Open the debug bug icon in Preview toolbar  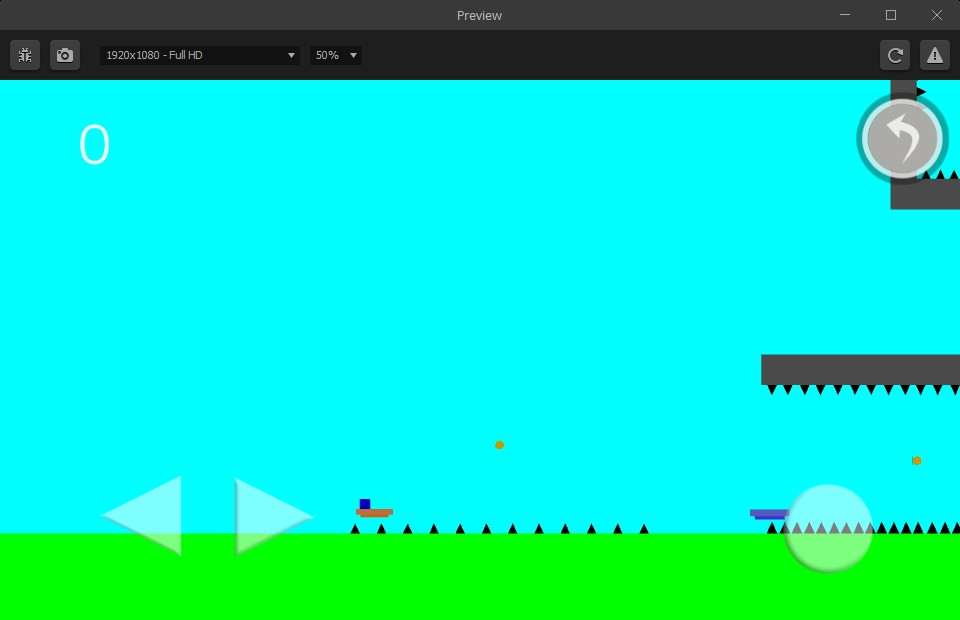point(25,55)
